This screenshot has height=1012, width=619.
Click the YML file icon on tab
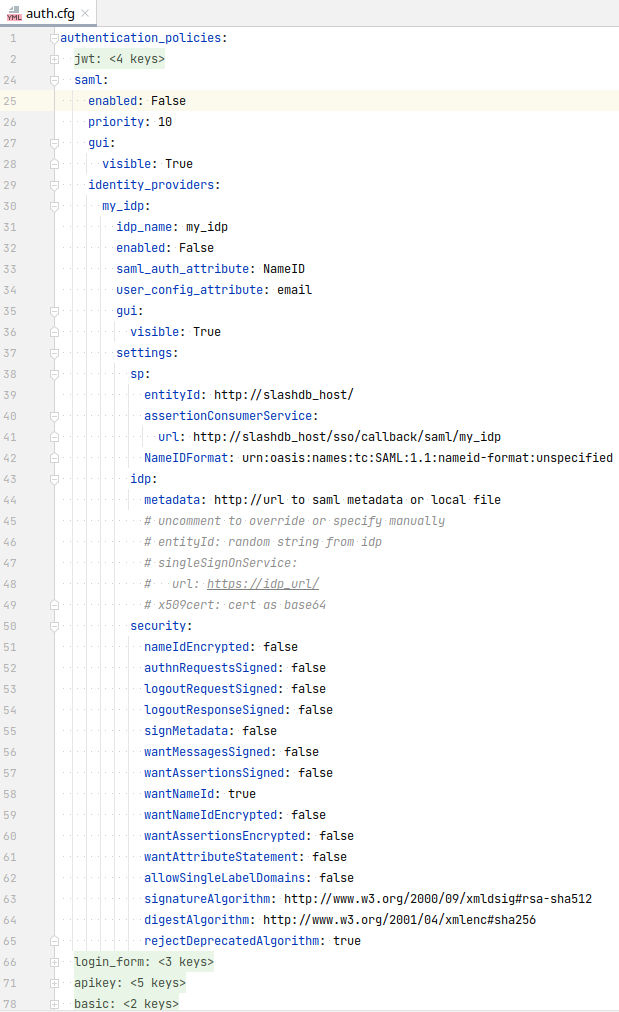[x=14, y=14]
